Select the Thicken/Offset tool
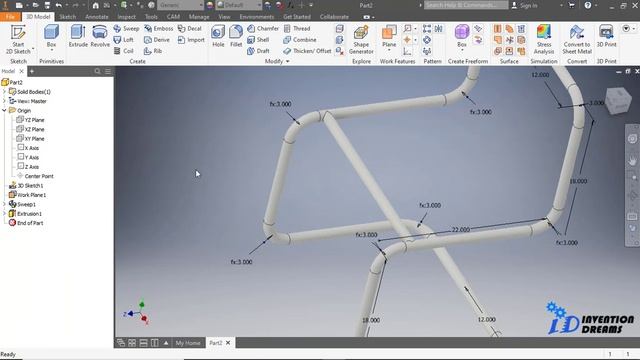640x360 pixels. 307,51
